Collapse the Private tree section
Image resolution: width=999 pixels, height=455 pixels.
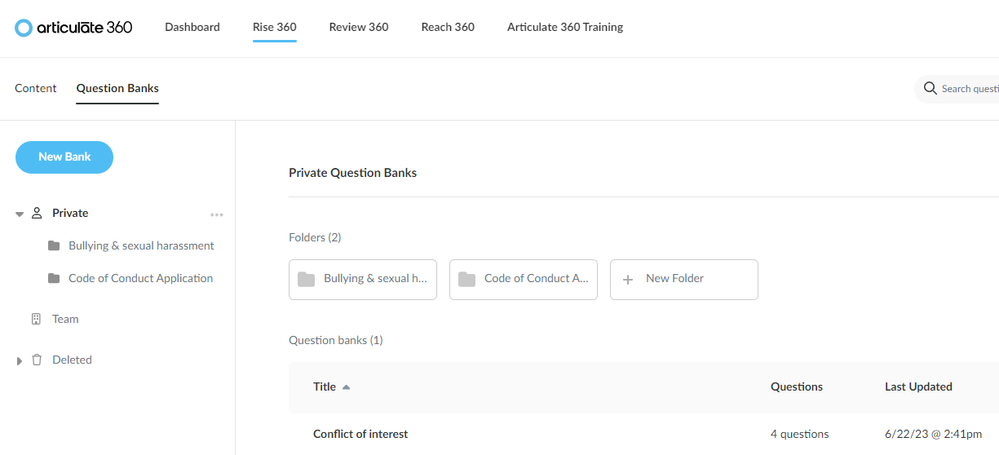19,214
